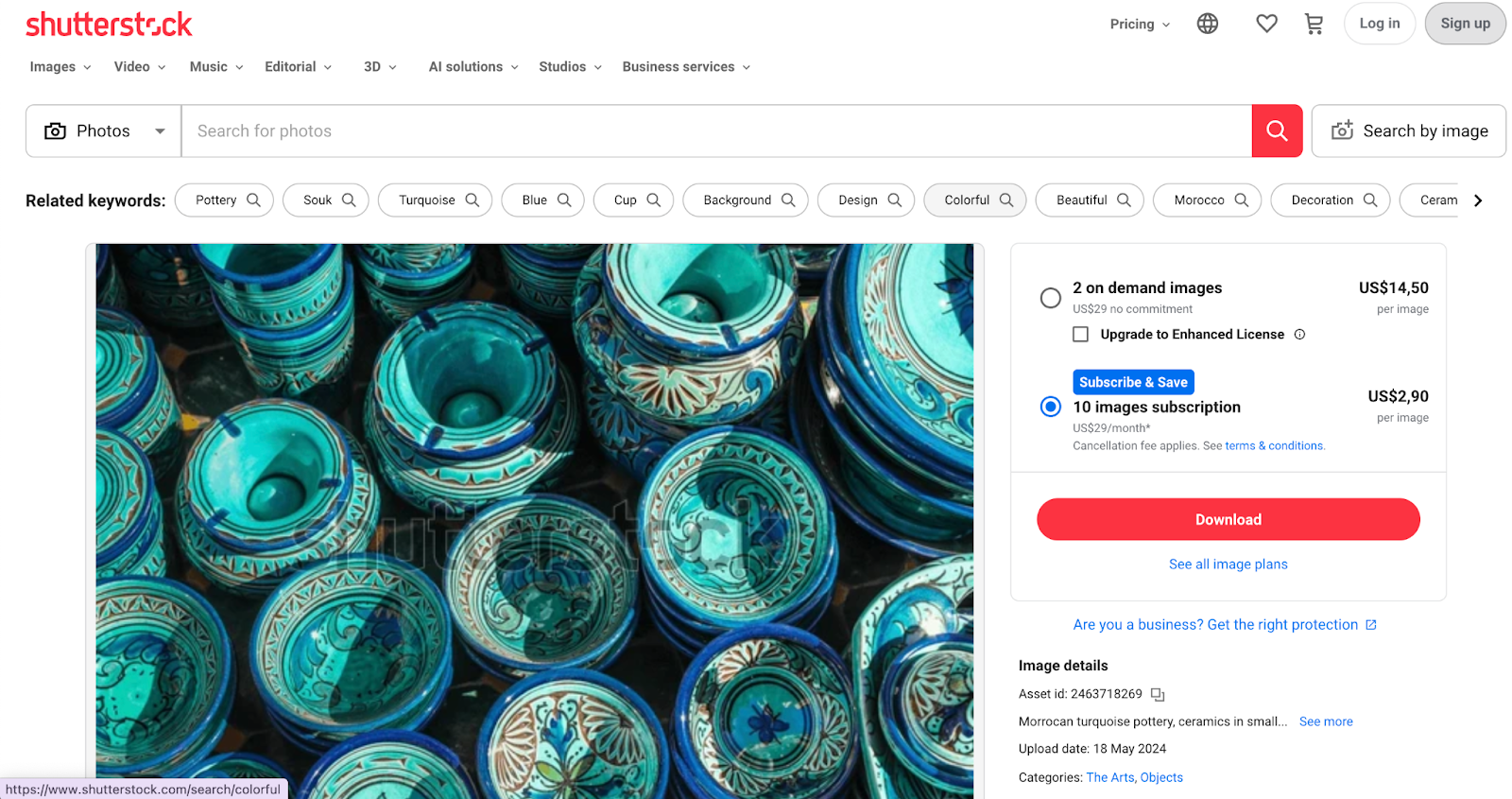
Task: Check Upgrade to Enhanced License
Action: tap(1081, 334)
